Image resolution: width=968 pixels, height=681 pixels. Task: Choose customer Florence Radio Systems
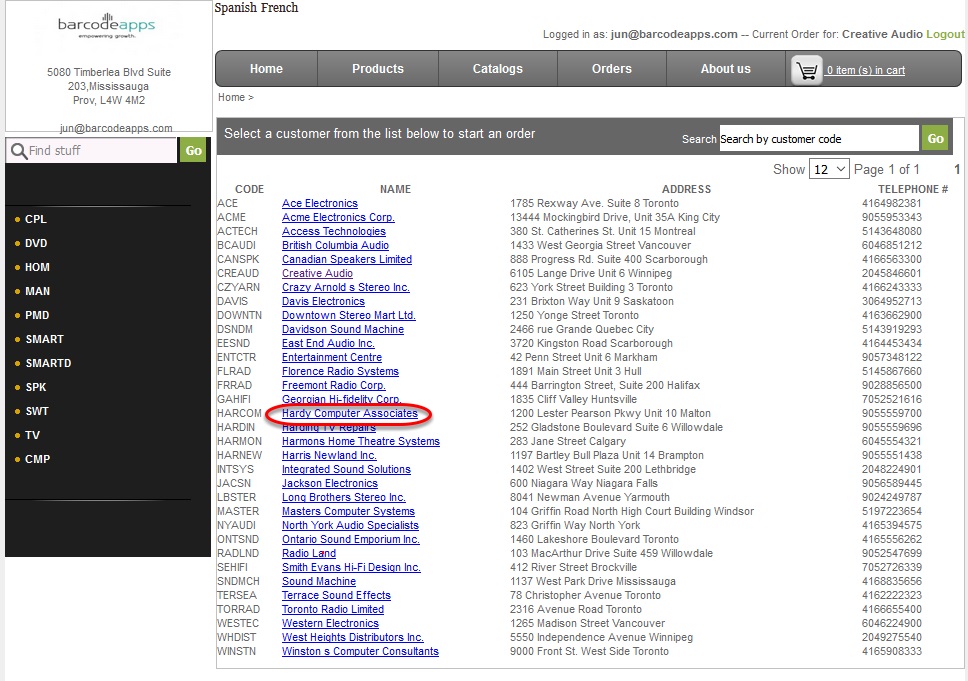(340, 371)
